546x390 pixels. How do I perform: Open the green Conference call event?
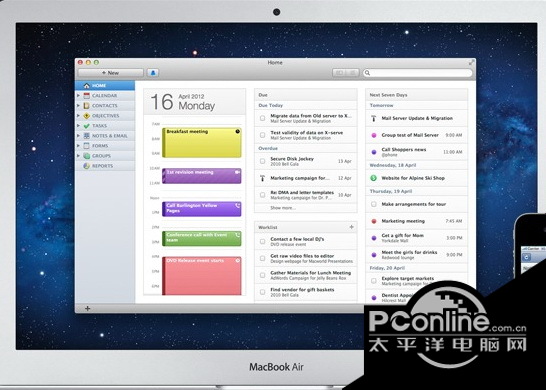tap(202, 239)
